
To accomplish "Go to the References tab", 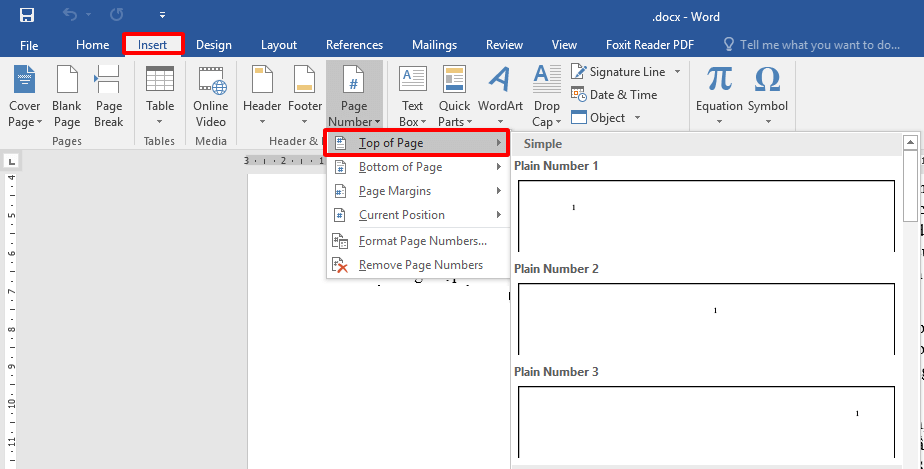I will (354, 45).
